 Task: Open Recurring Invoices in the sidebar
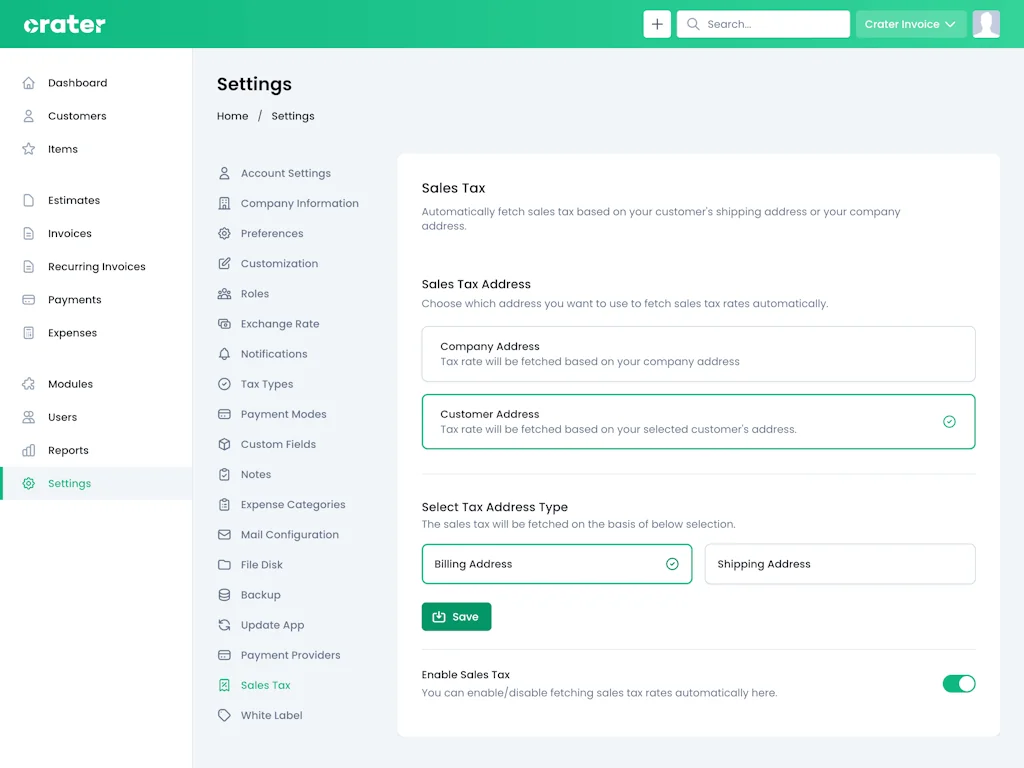click(x=96, y=267)
